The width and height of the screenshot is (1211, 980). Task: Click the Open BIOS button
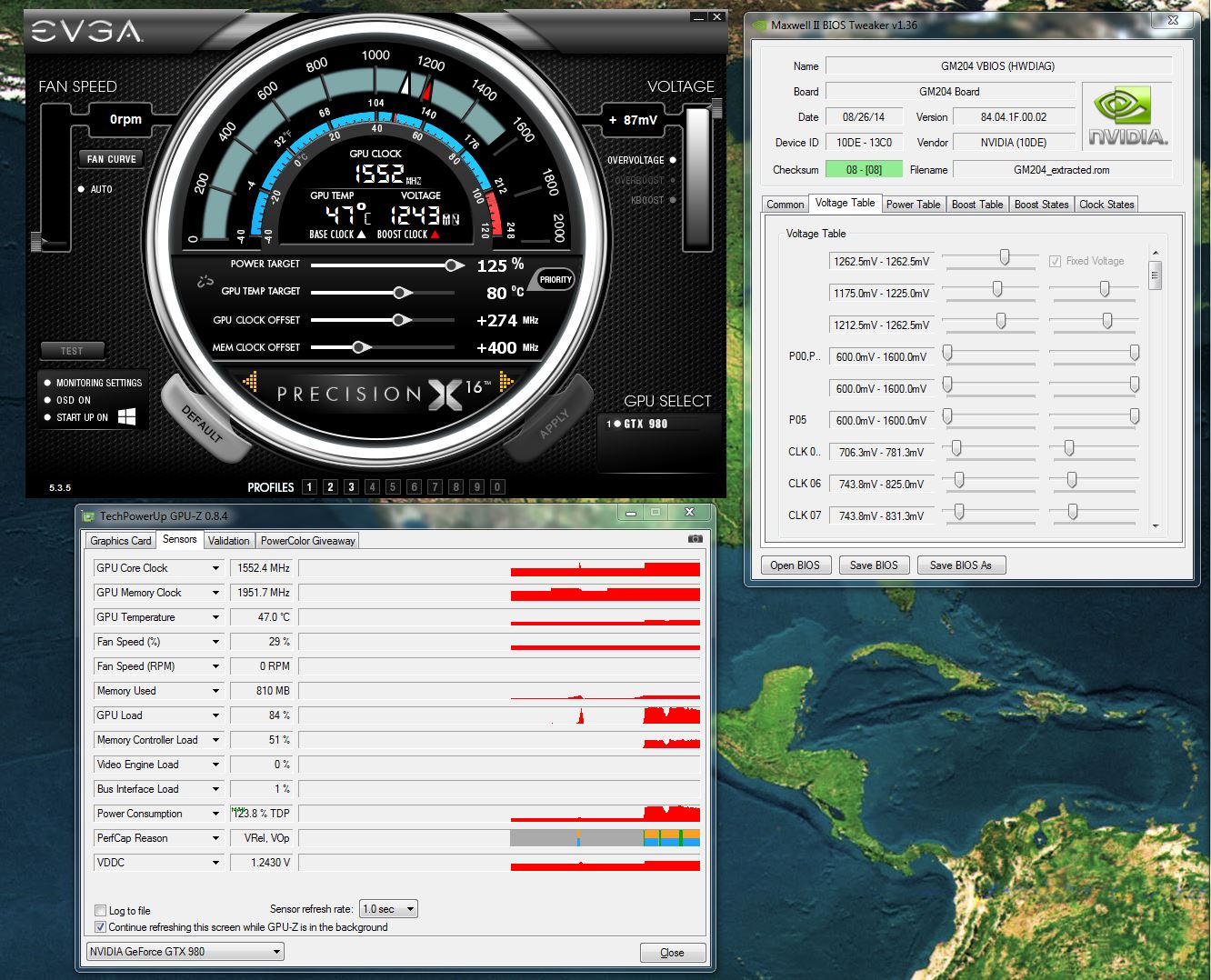796,565
